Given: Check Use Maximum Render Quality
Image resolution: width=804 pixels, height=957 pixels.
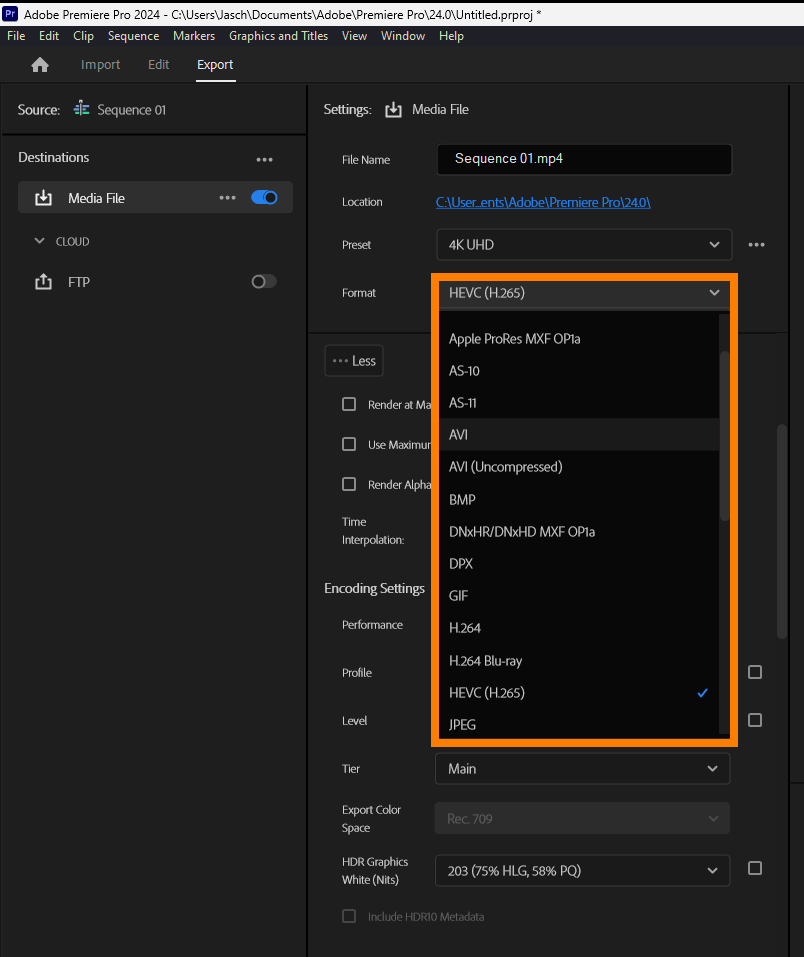Looking at the screenshot, I should point(349,444).
